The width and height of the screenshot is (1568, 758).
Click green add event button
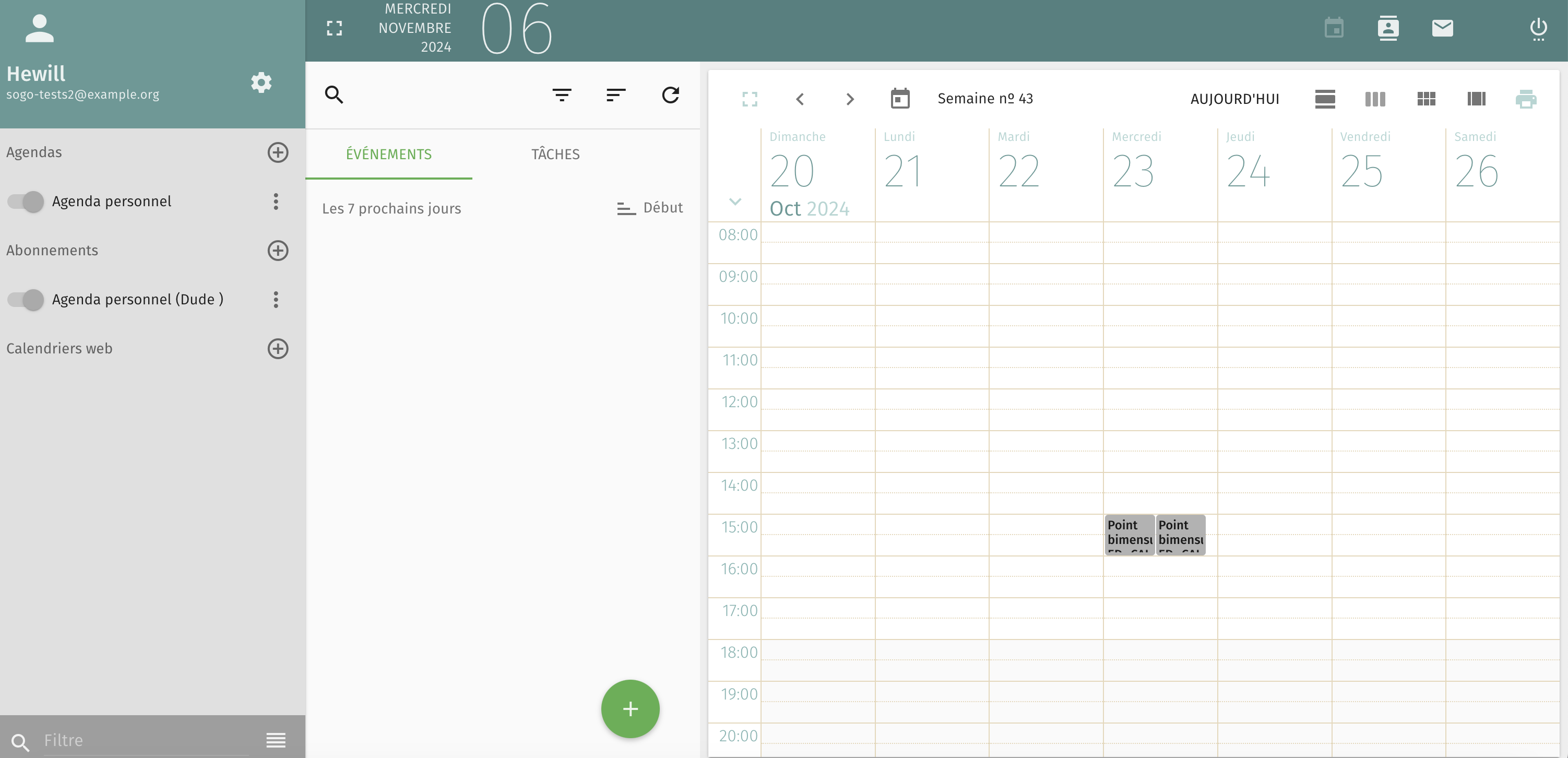[x=630, y=709]
